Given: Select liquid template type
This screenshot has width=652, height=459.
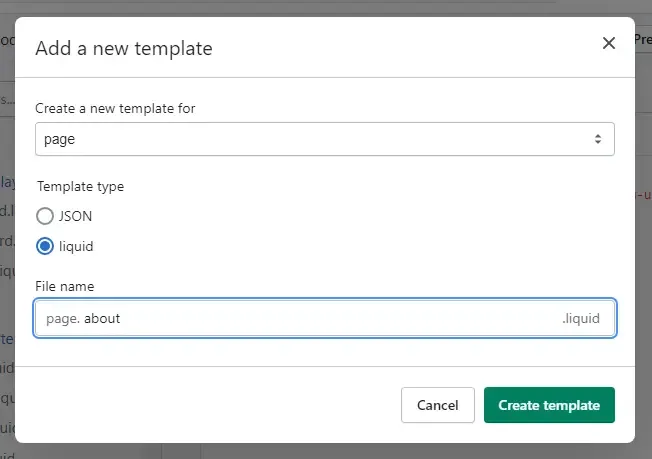Looking at the screenshot, I should pos(45,246).
